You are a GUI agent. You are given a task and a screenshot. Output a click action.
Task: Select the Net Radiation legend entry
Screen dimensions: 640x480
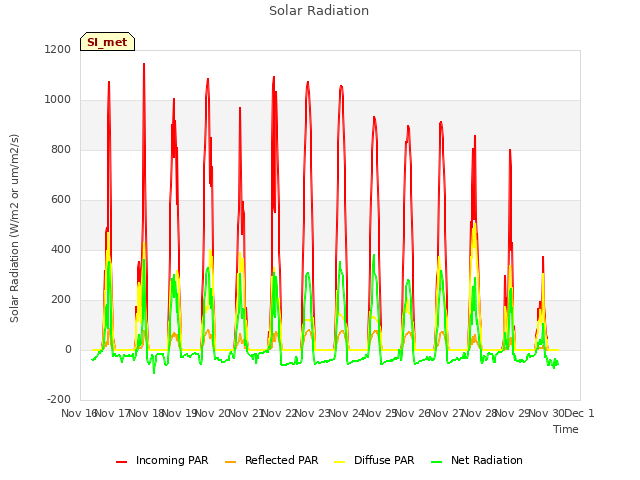[x=477, y=460]
